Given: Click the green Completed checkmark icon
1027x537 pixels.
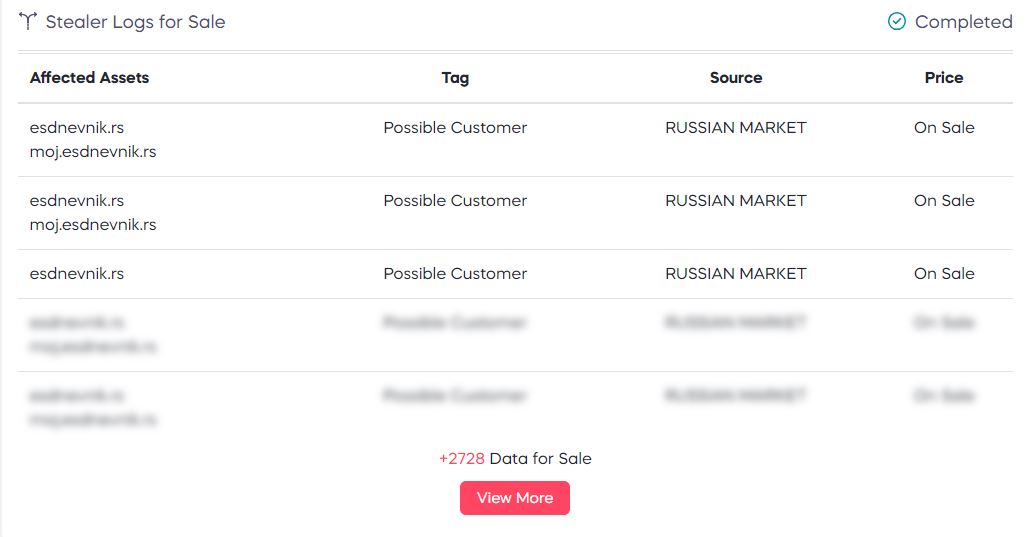Looking at the screenshot, I should (897, 22).
